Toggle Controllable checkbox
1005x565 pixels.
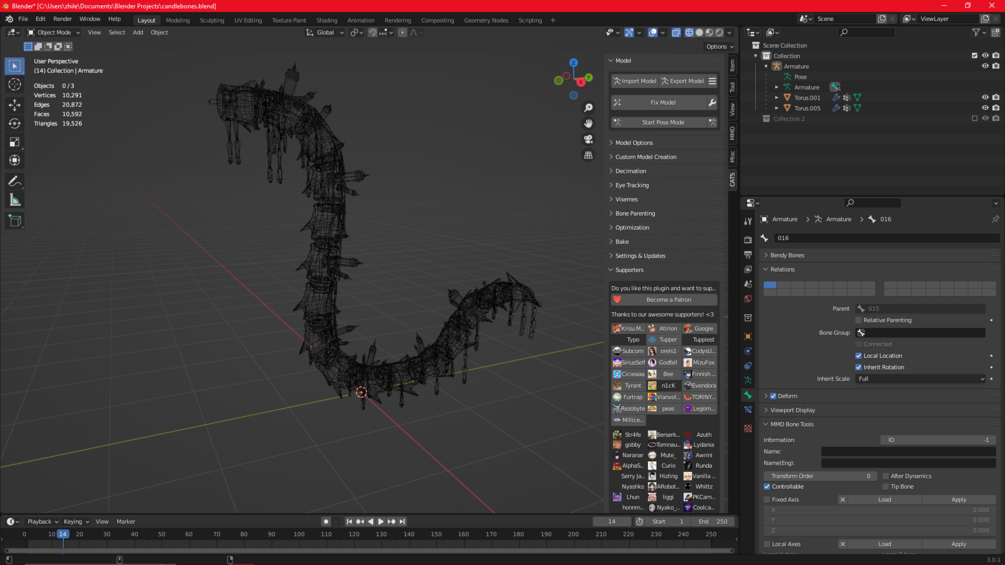pos(767,486)
